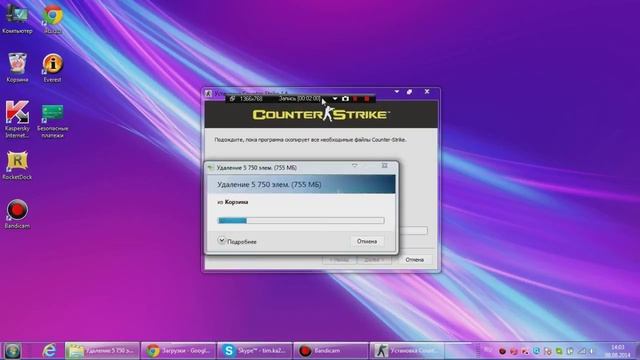640x360 pixels.
Task: Select the Безопасные платежи desktop icon
Action: 53,121
